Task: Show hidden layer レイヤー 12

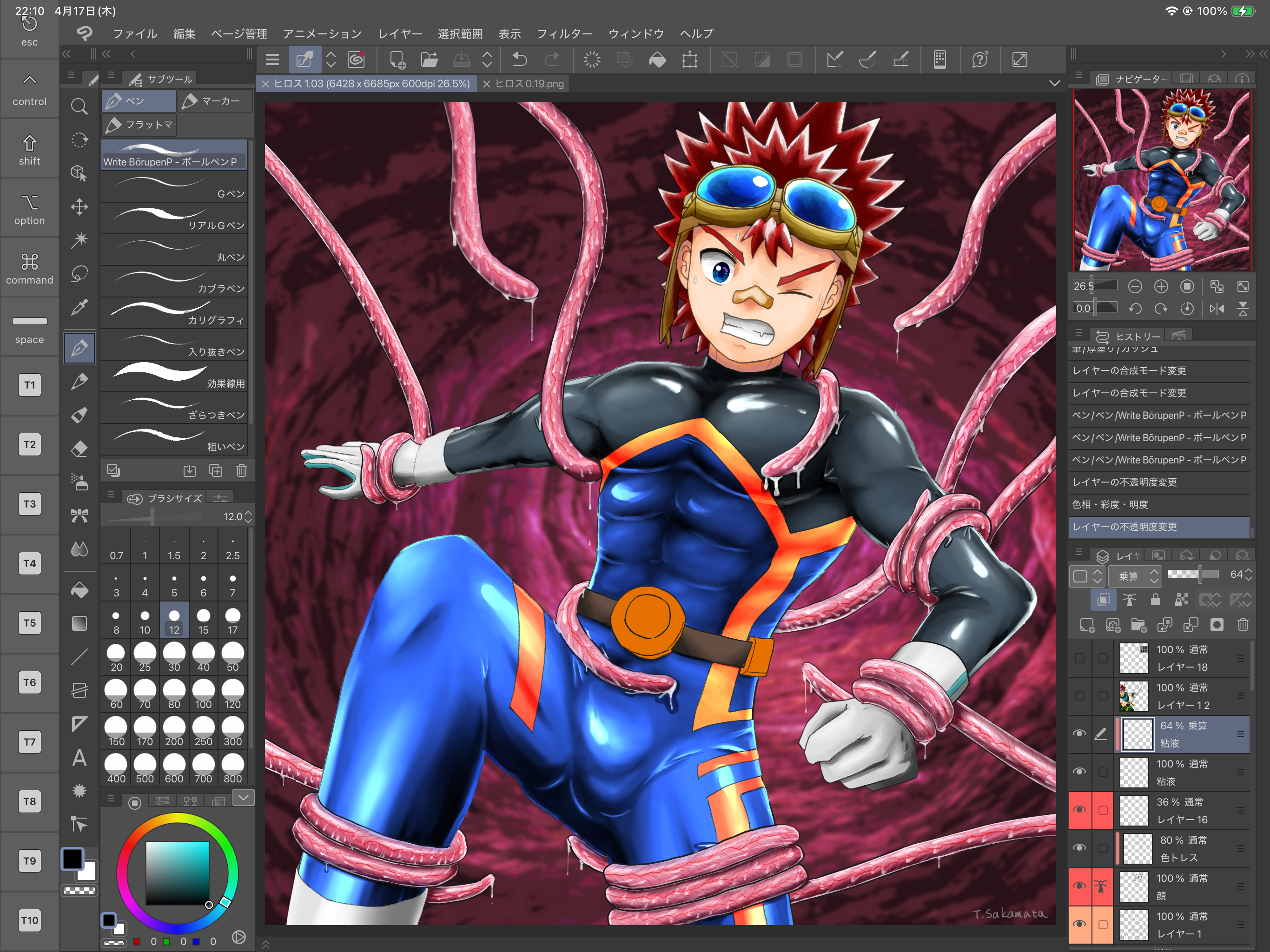Action: click(x=1079, y=696)
